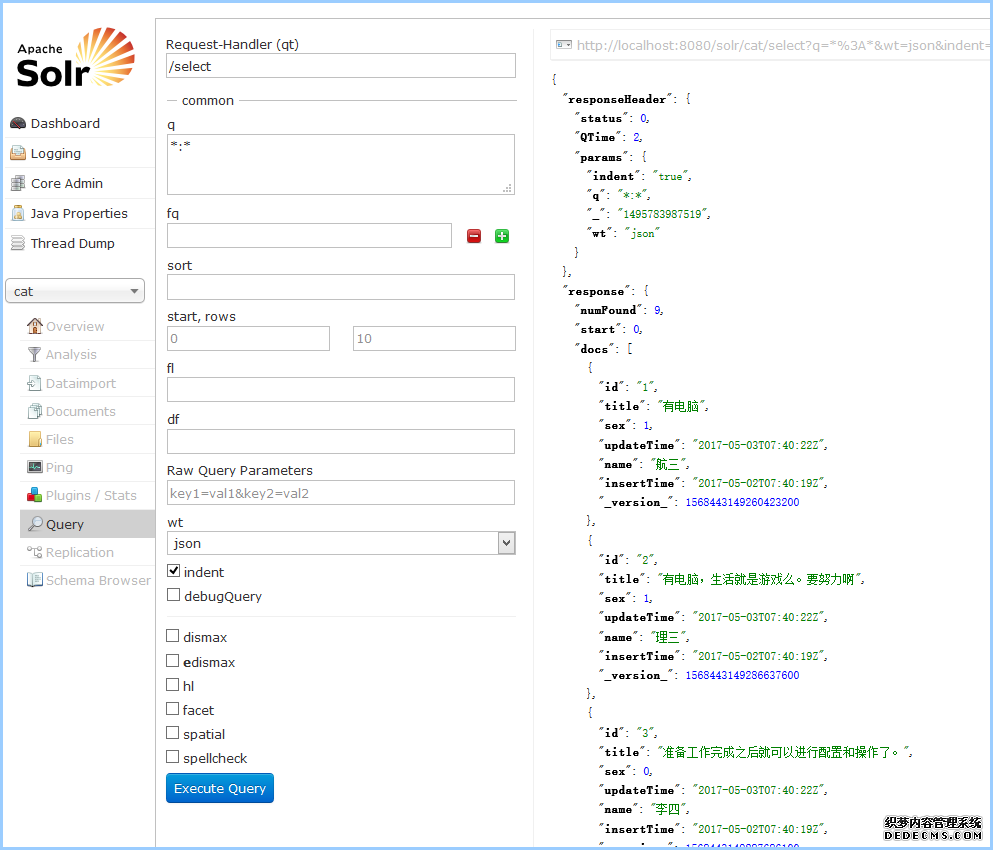Go to the Dataimport section
993x850 pixels.
pyautogui.click(x=80, y=383)
